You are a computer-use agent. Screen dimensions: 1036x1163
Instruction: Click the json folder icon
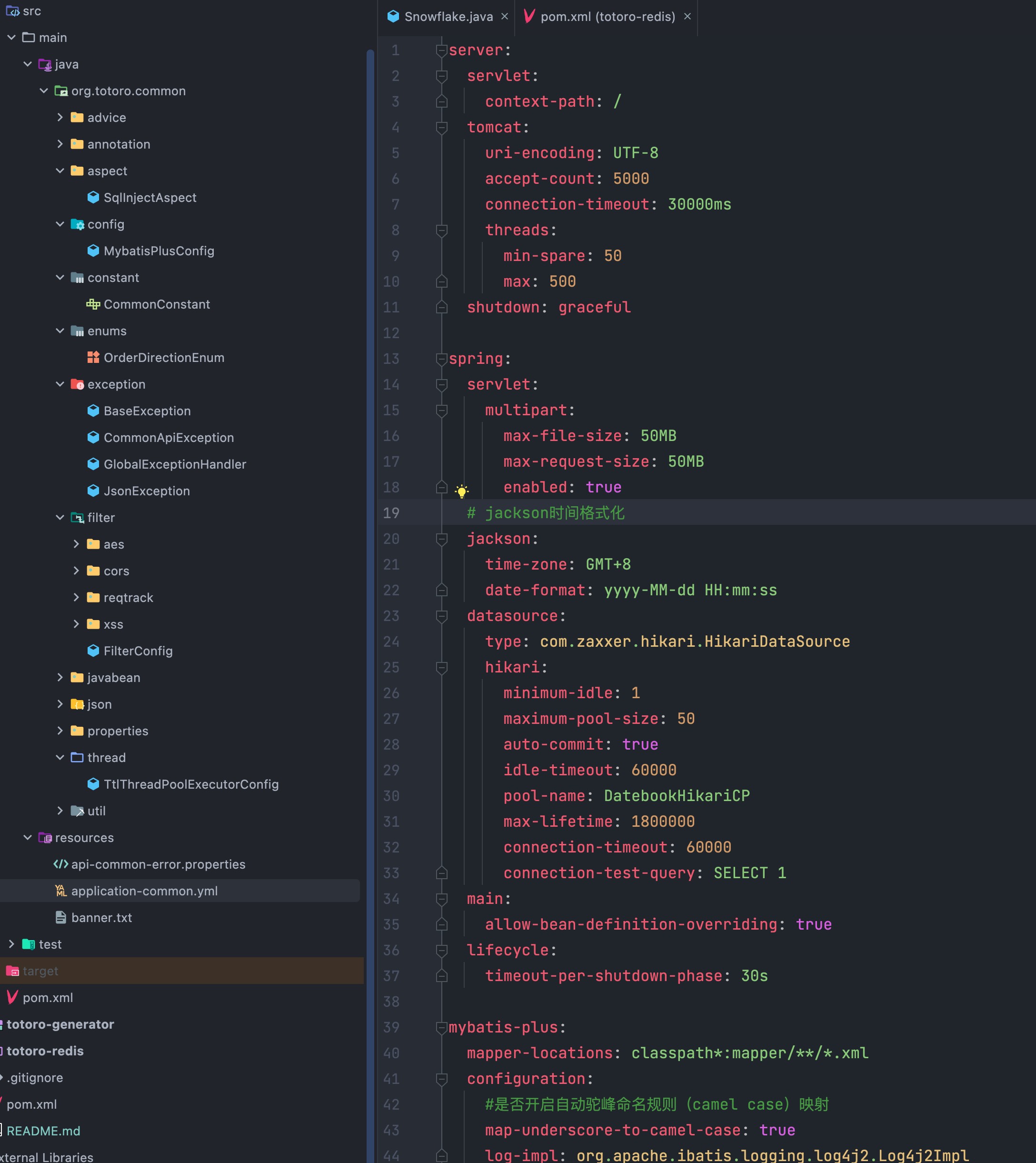pyautogui.click(x=78, y=704)
